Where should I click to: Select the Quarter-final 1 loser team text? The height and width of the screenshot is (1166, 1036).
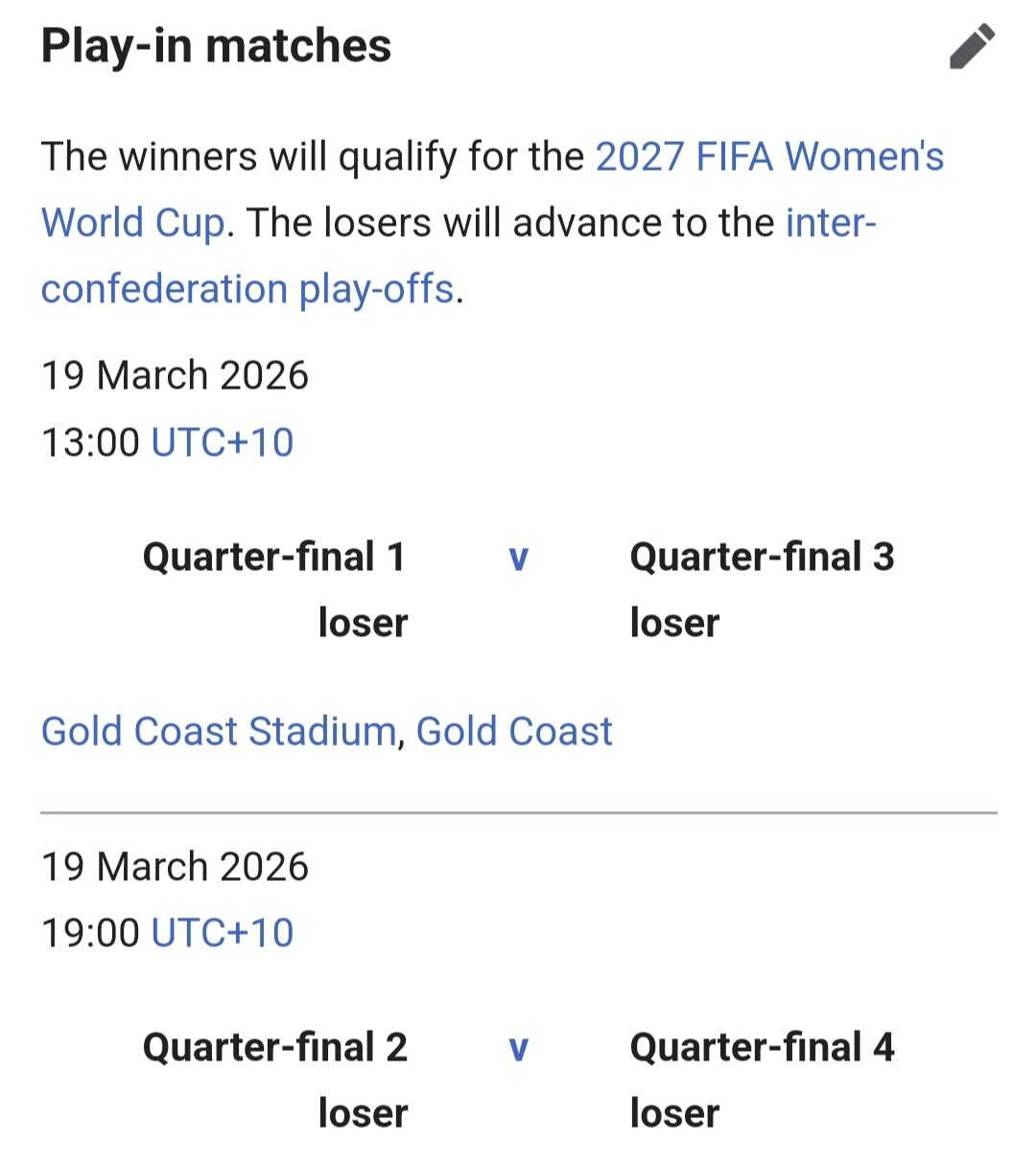[x=275, y=587]
